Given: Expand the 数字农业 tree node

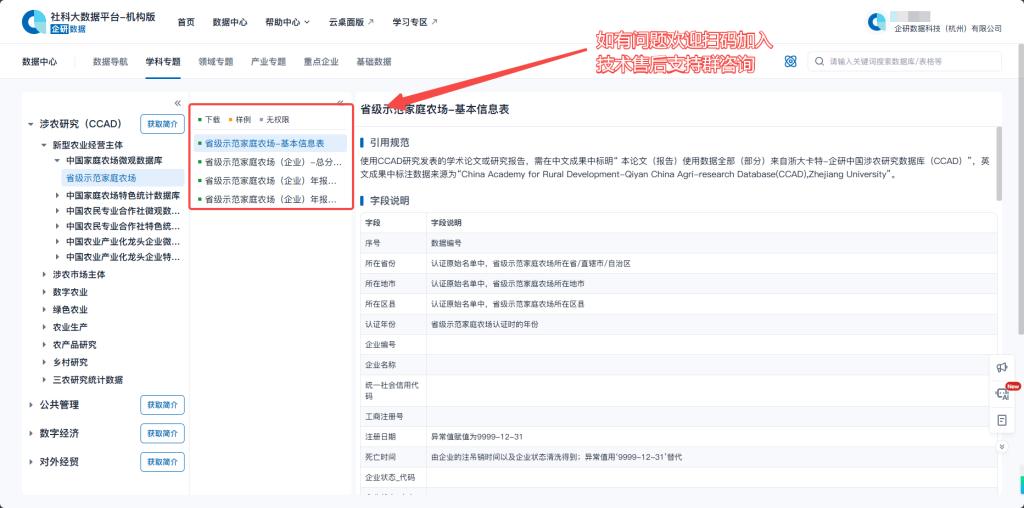Looking at the screenshot, I should click(44, 292).
